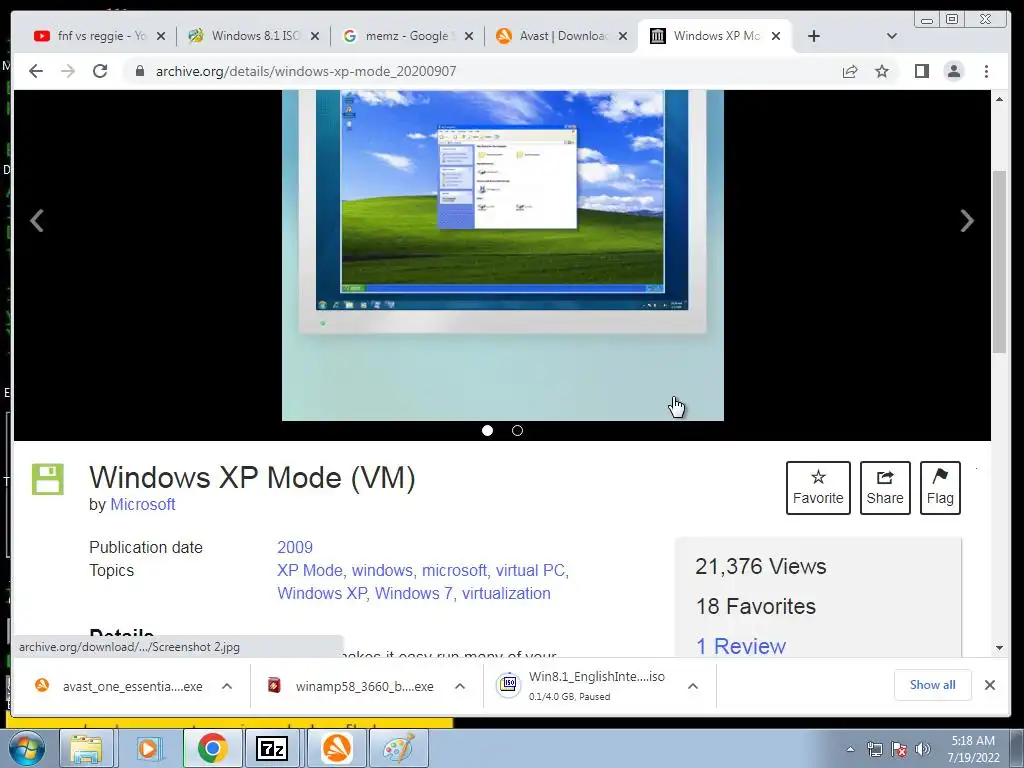Click the green floppy software icon
The height and width of the screenshot is (768, 1024).
click(x=48, y=479)
